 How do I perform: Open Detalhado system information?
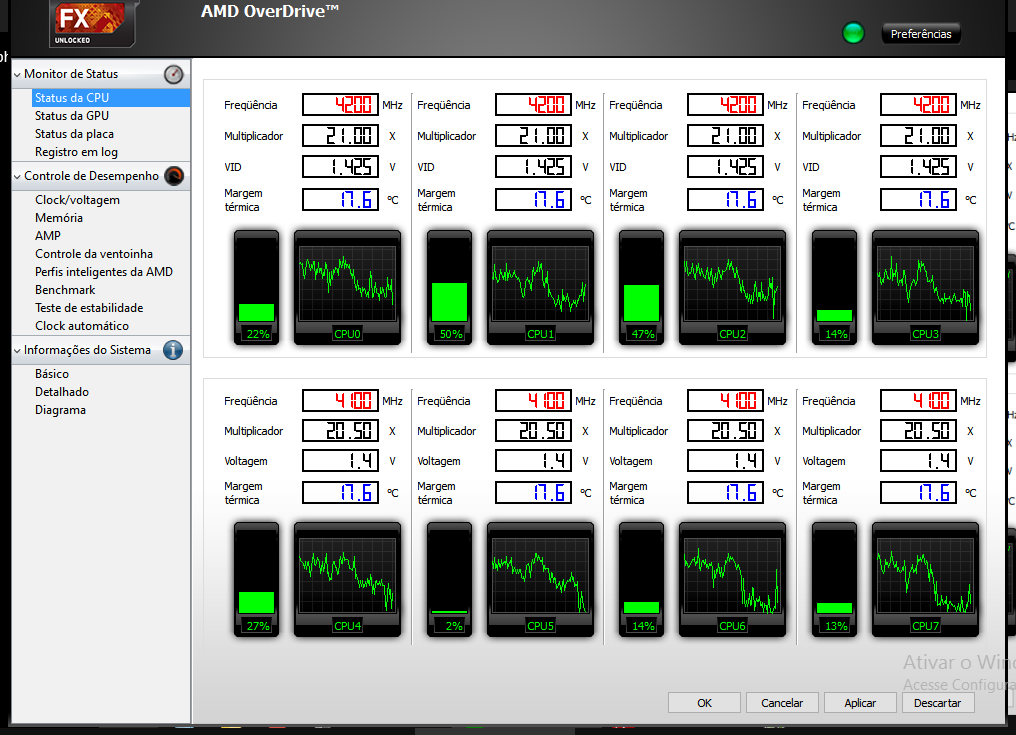(x=62, y=392)
